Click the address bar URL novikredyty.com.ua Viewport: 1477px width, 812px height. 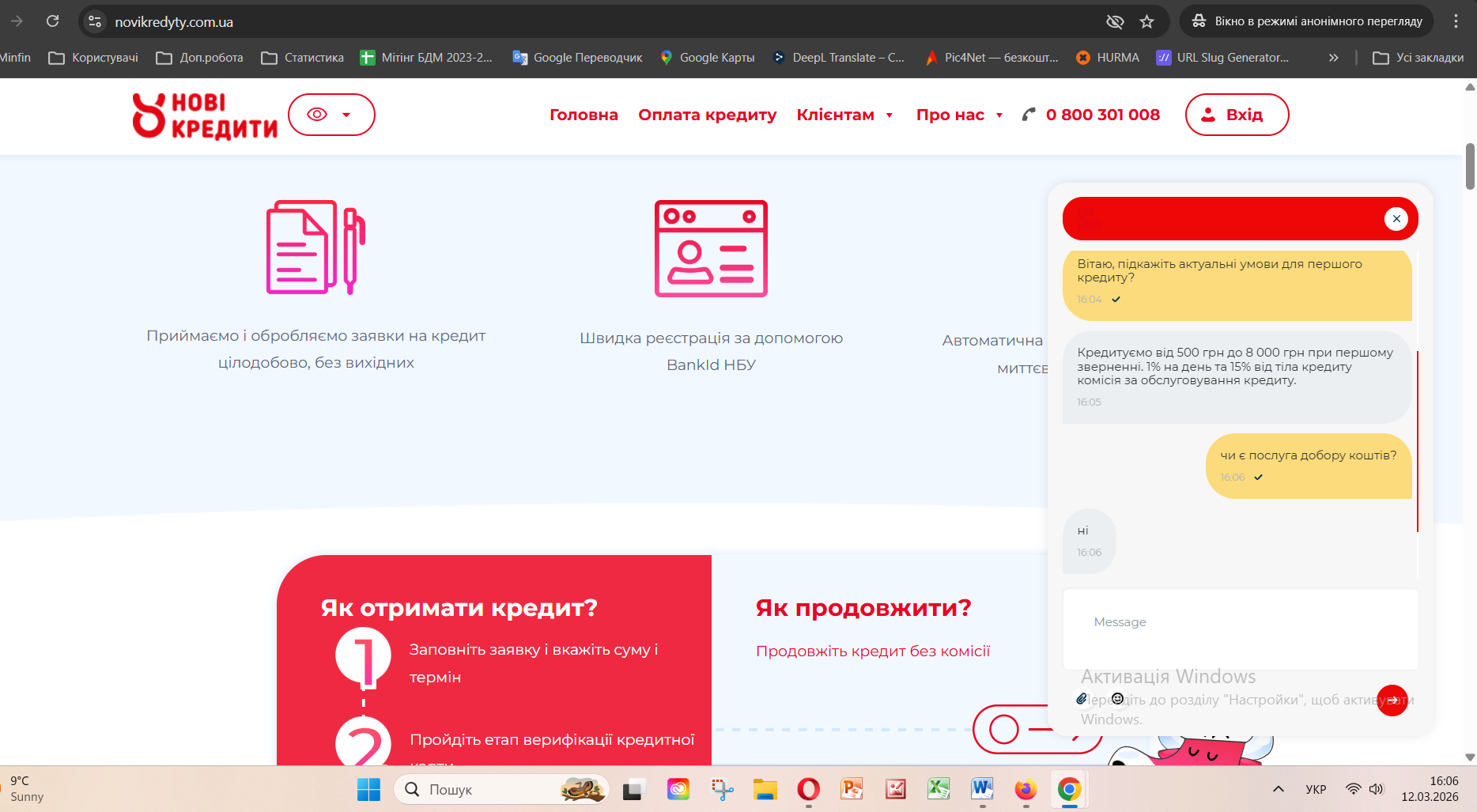tap(174, 22)
